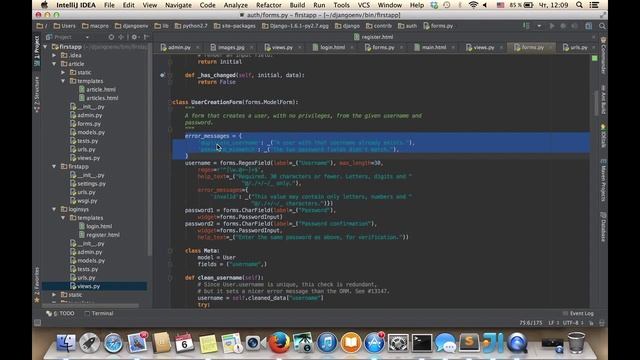This screenshot has width=640, height=360.
Task: Click the LF line separator selector
Action: point(553,323)
